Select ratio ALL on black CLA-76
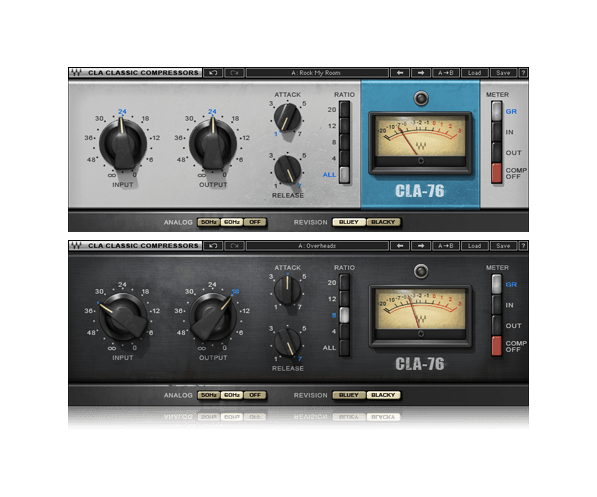 pos(345,348)
